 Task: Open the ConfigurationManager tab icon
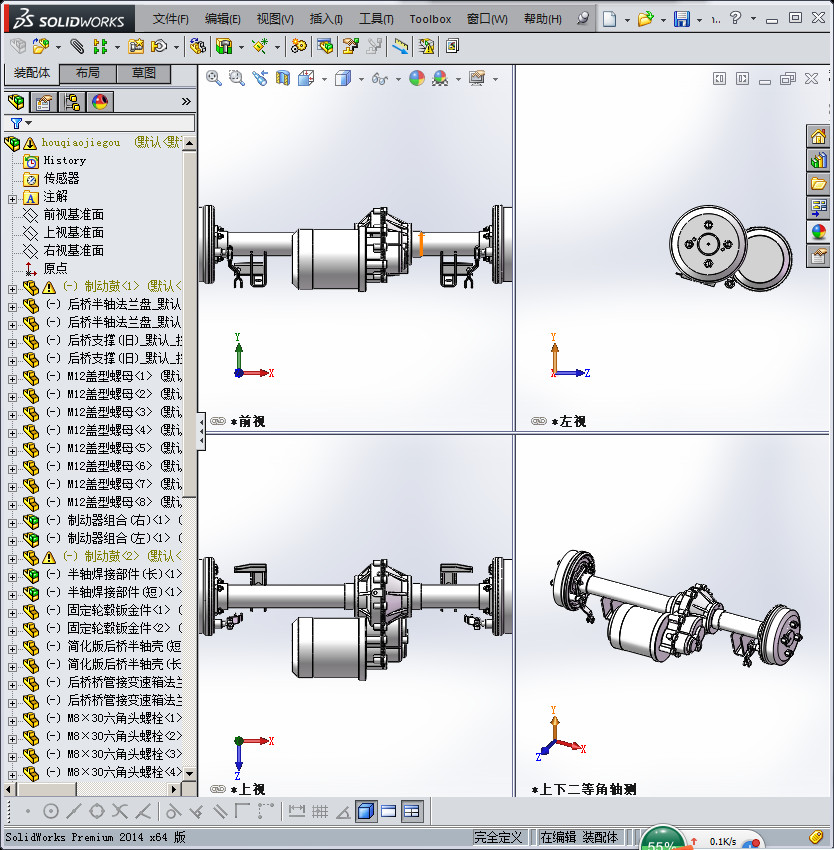tap(72, 102)
